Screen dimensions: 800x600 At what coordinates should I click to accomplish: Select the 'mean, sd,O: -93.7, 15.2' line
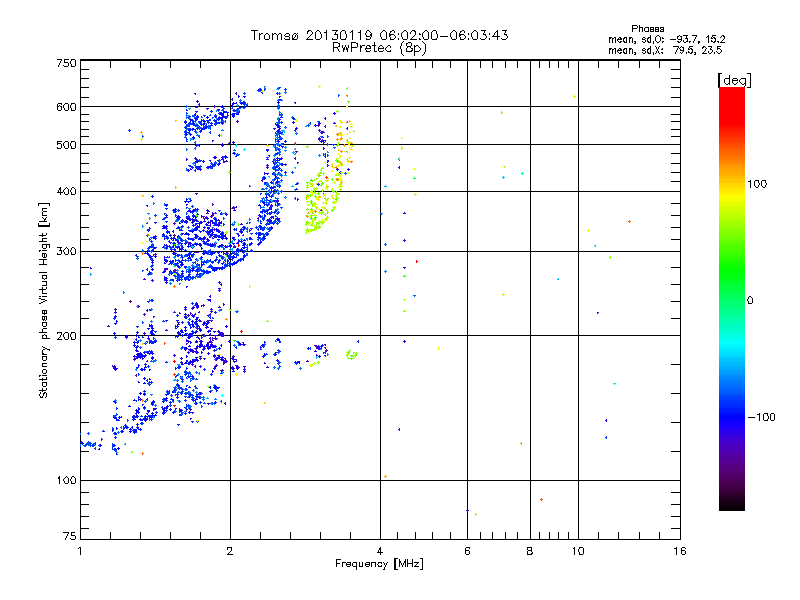[x=666, y=39]
